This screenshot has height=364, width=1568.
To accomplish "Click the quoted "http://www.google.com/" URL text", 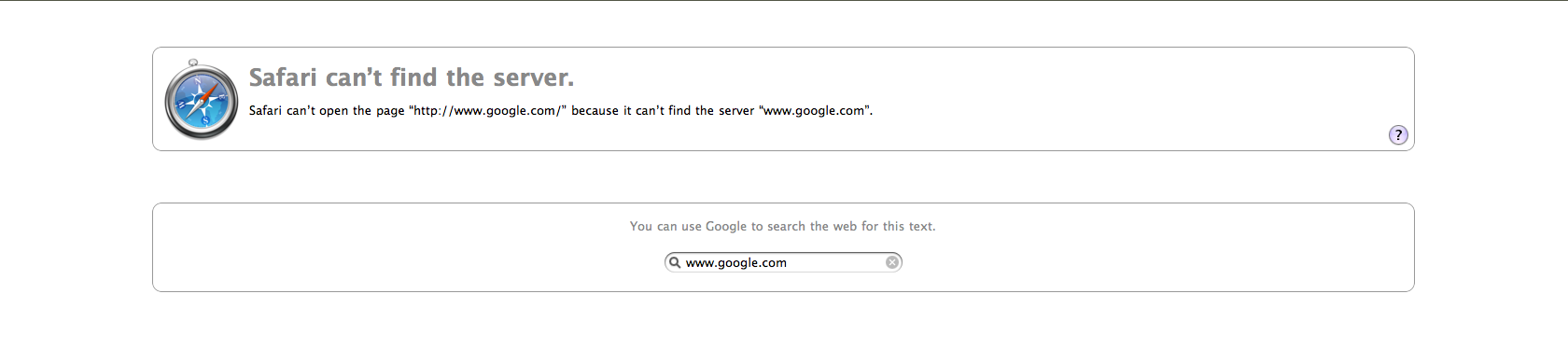I will (487, 110).
